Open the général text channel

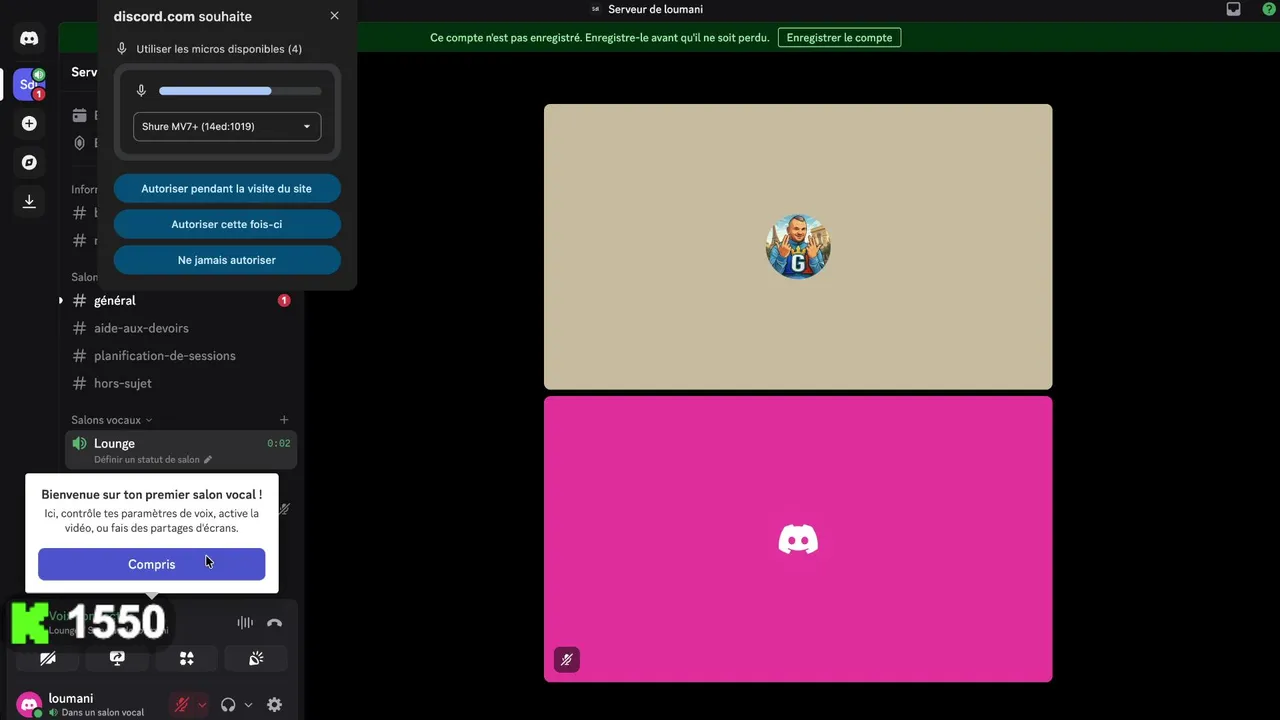point(180,301)
